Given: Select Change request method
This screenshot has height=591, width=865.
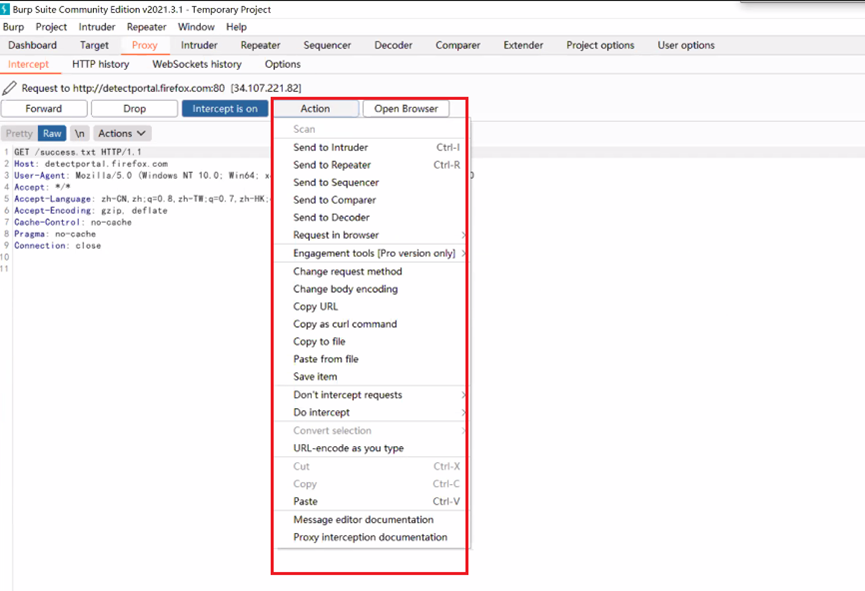Looking at the screenshot, I should 371,271.
